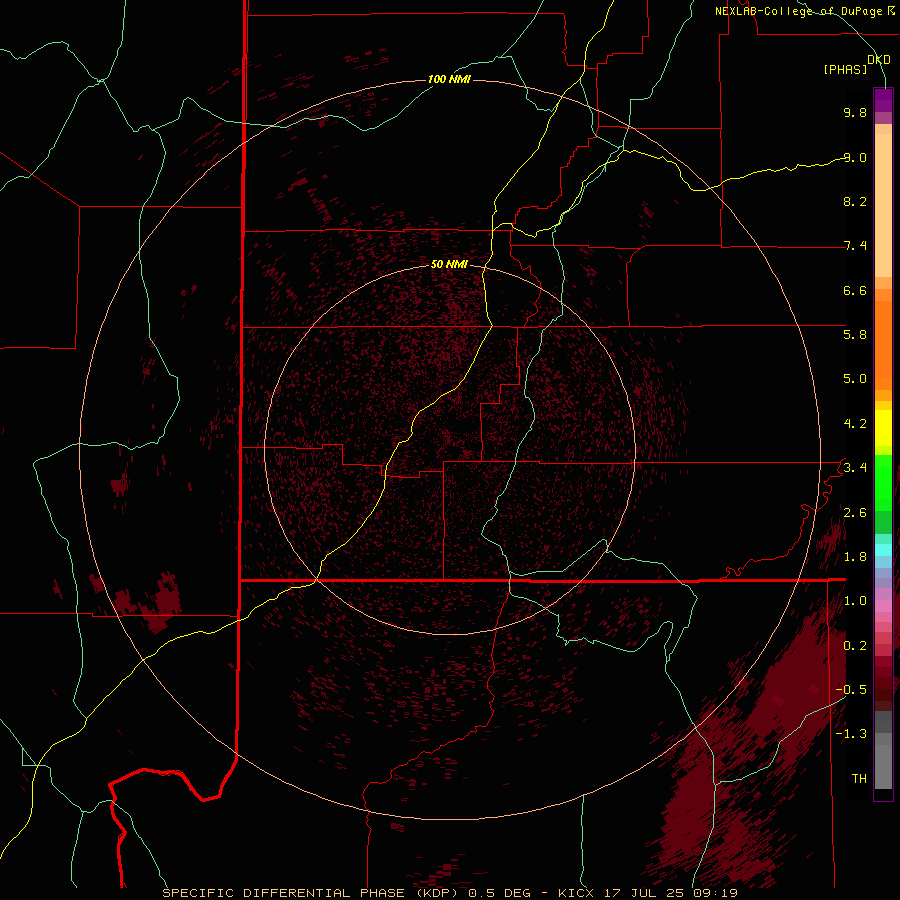Click the Specific Differential Phase KICX caption
The height and width of the screenshot is (900, 900).
[450, 893]
